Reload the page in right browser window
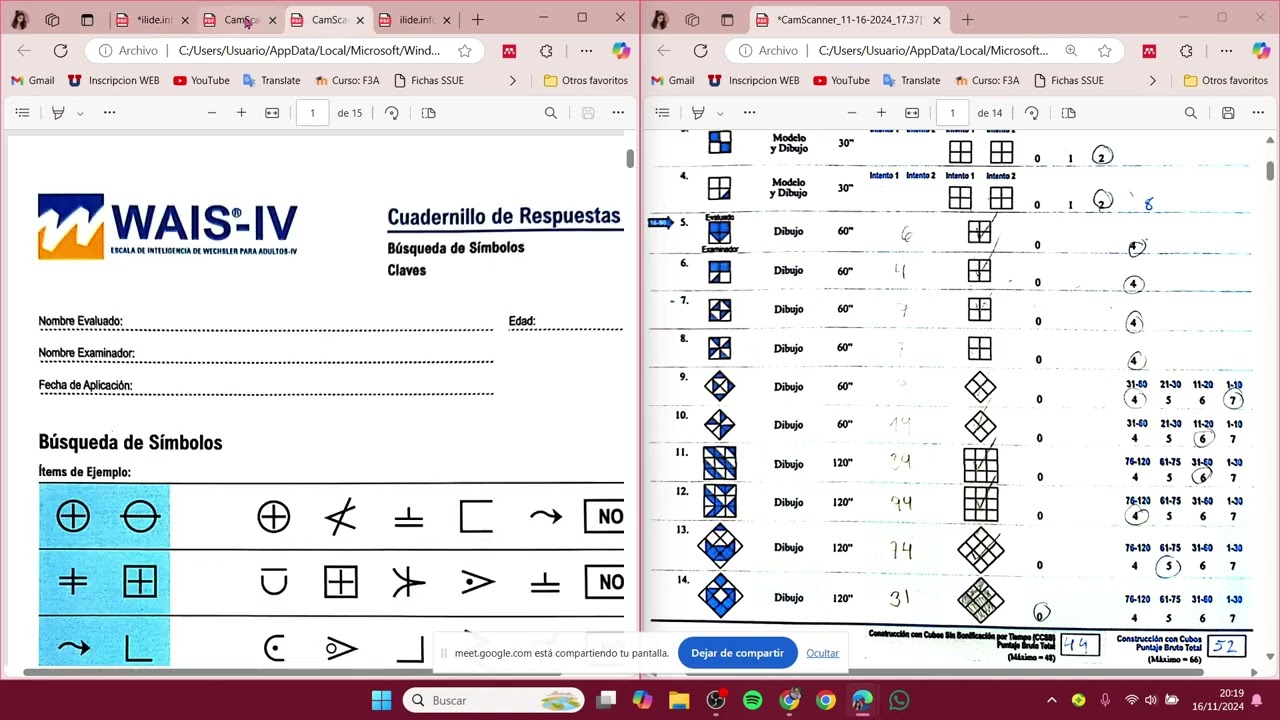This screenshot has width=1280, height=720. (700, 50)
